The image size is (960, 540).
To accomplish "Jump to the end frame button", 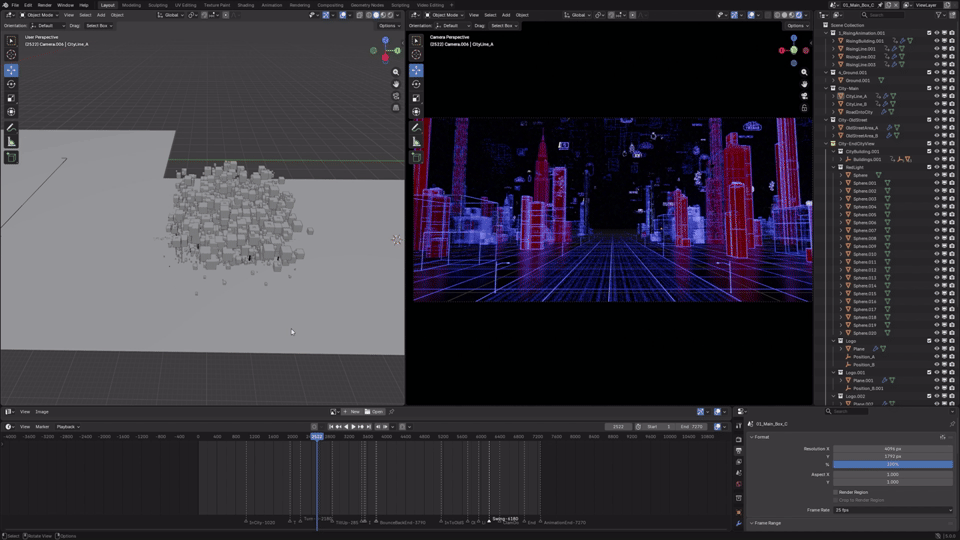I will coord(369,427).
